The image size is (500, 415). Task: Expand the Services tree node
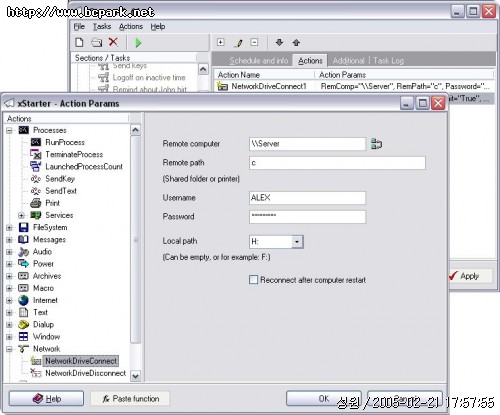click(22, 215)
